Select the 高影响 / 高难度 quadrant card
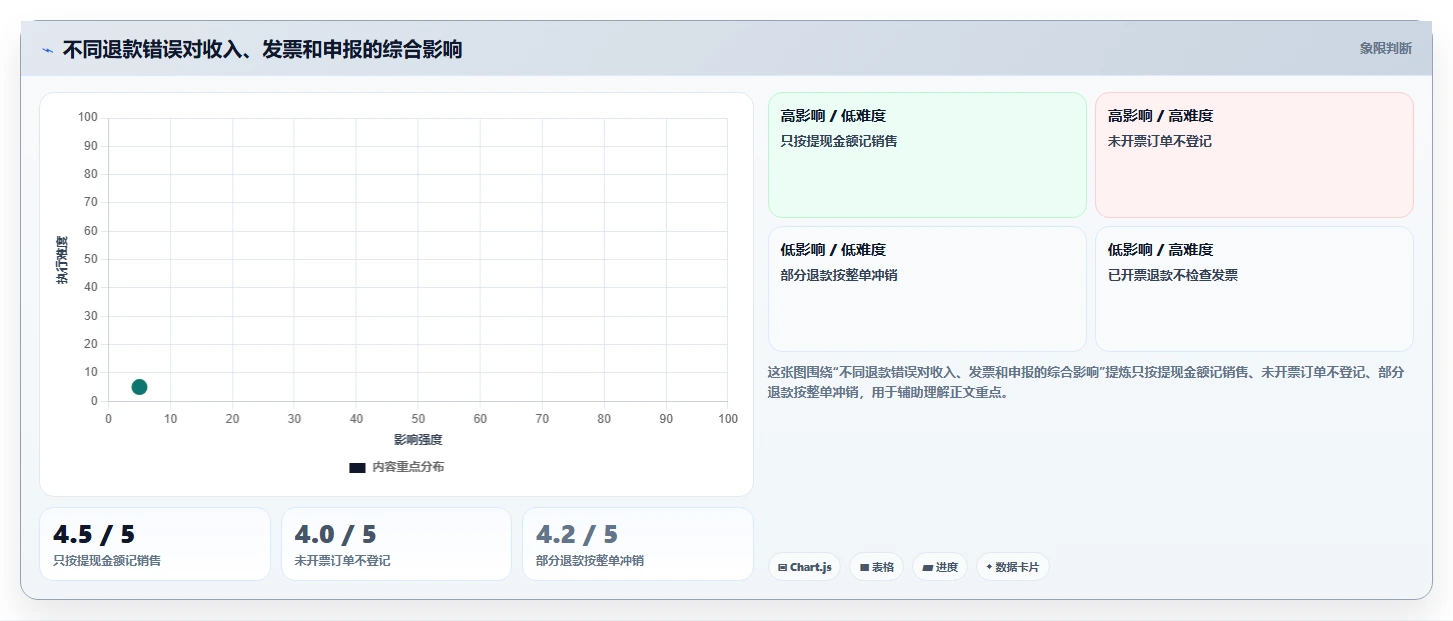The height and width of the screenshot is (621, 1453). coord(1254,154)
